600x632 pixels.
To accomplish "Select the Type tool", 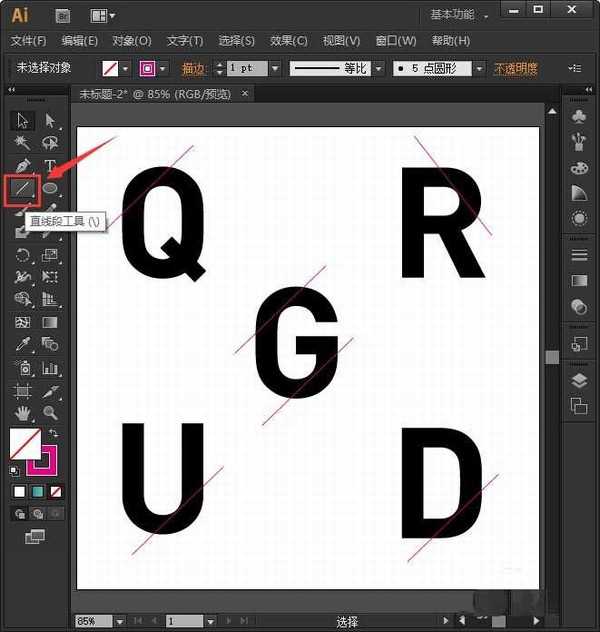I will pos(49,165).
